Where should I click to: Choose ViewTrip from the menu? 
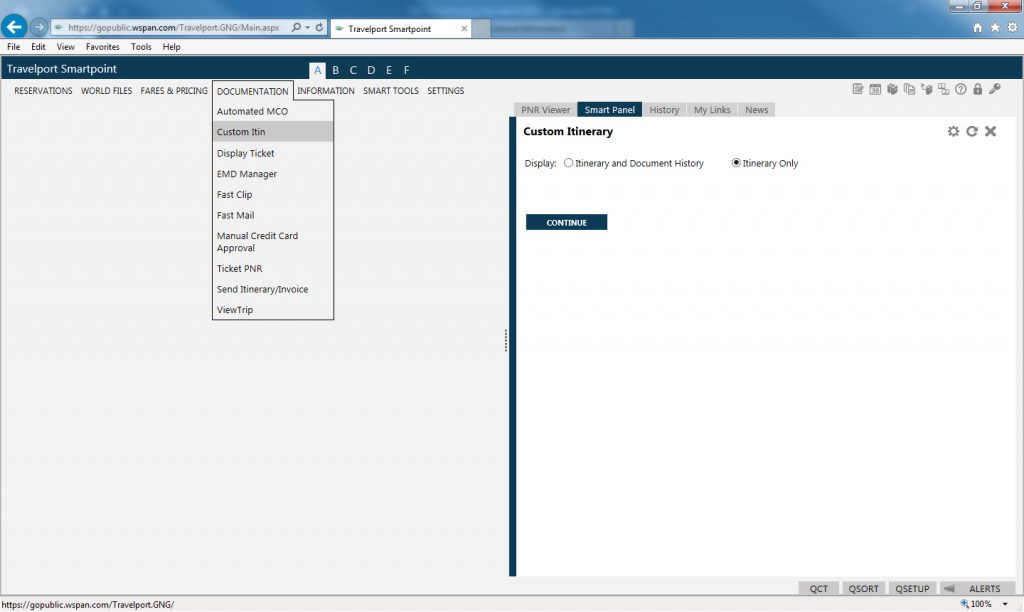tap(273, 310)
